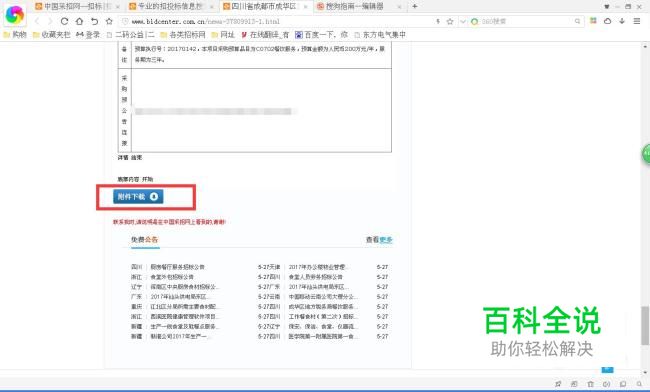This screenshot has width=650, height=392.
Task: Click the undo/restore closed tab icon
Action: [95, 21]
